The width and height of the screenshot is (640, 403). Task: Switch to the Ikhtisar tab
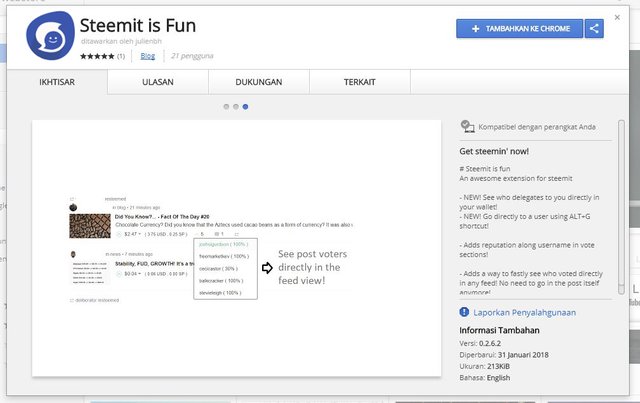point(57,82)
